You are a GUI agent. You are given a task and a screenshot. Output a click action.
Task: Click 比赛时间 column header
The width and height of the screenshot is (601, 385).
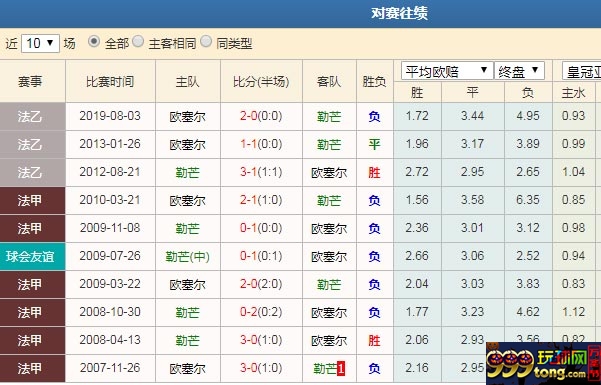(110, 82)
